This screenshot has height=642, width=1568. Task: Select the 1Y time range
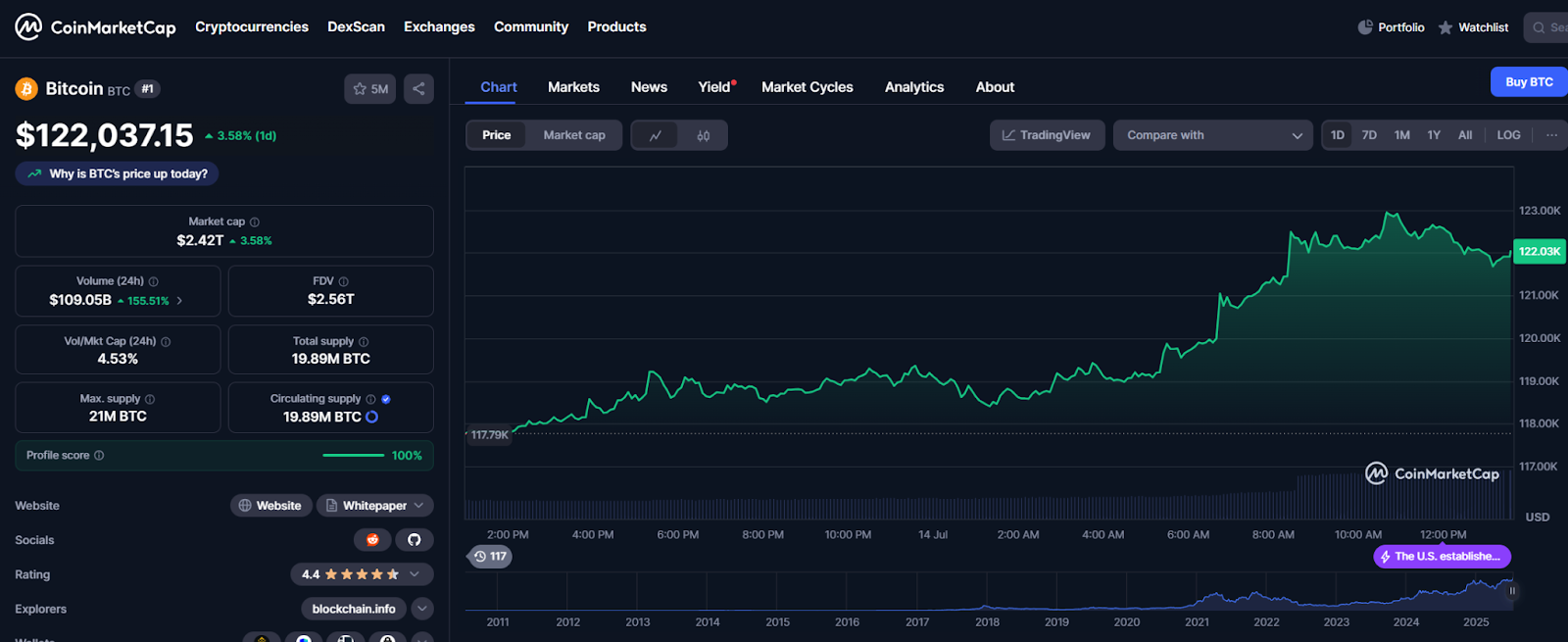[1434, 135]
